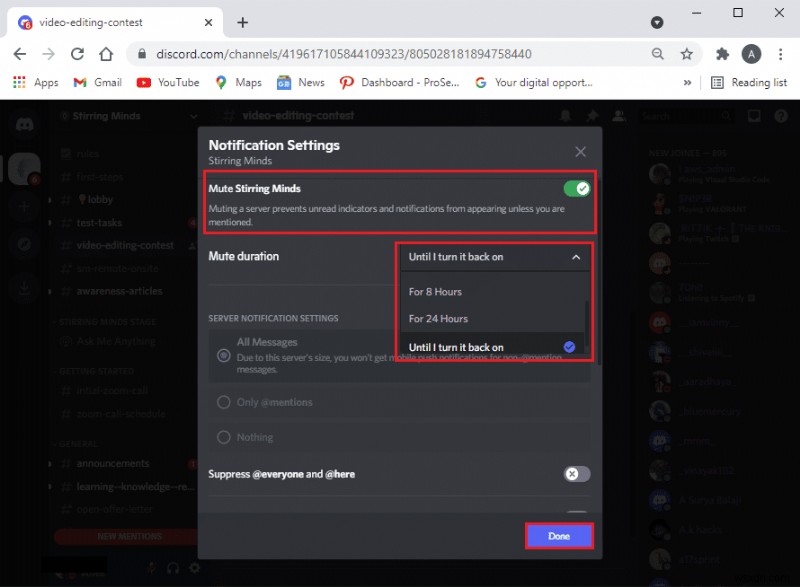Open the Explore Public Servers compass icon
Viewport: 800px width, 587px height.
pos(24,243)
